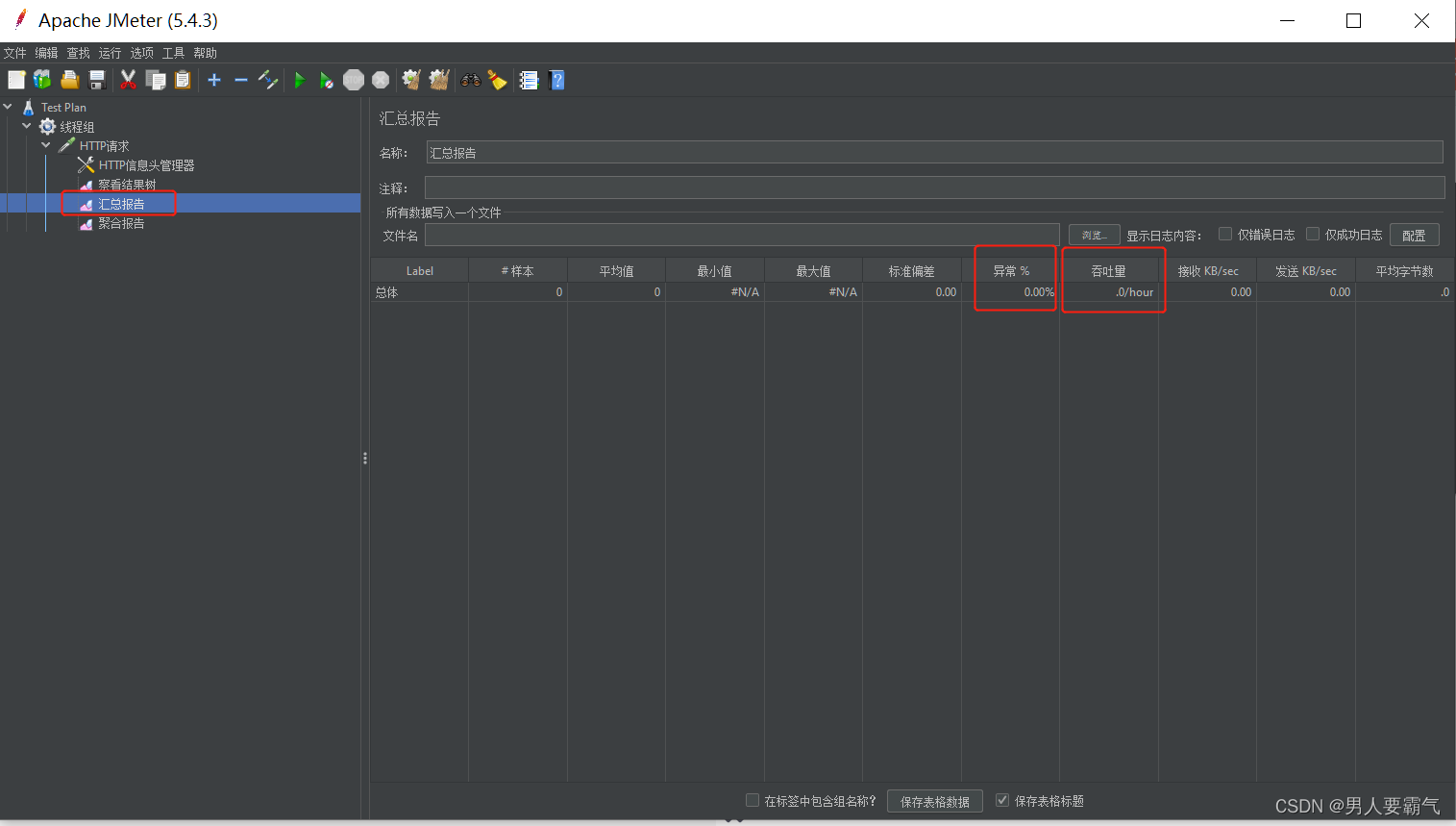The height and width of the screenshot is (826, 1456).
Task: Reset search with yellow broom icon
Action: [x=497, y=80]
